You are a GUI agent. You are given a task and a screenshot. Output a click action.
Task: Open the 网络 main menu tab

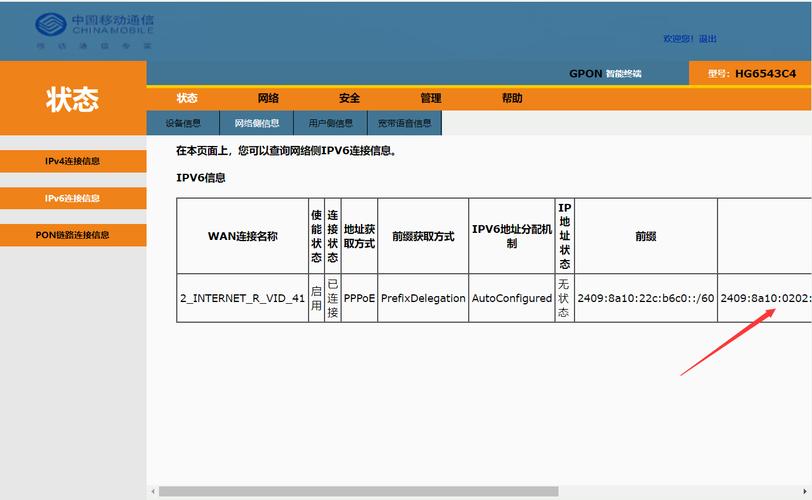(x=268, y=98)
